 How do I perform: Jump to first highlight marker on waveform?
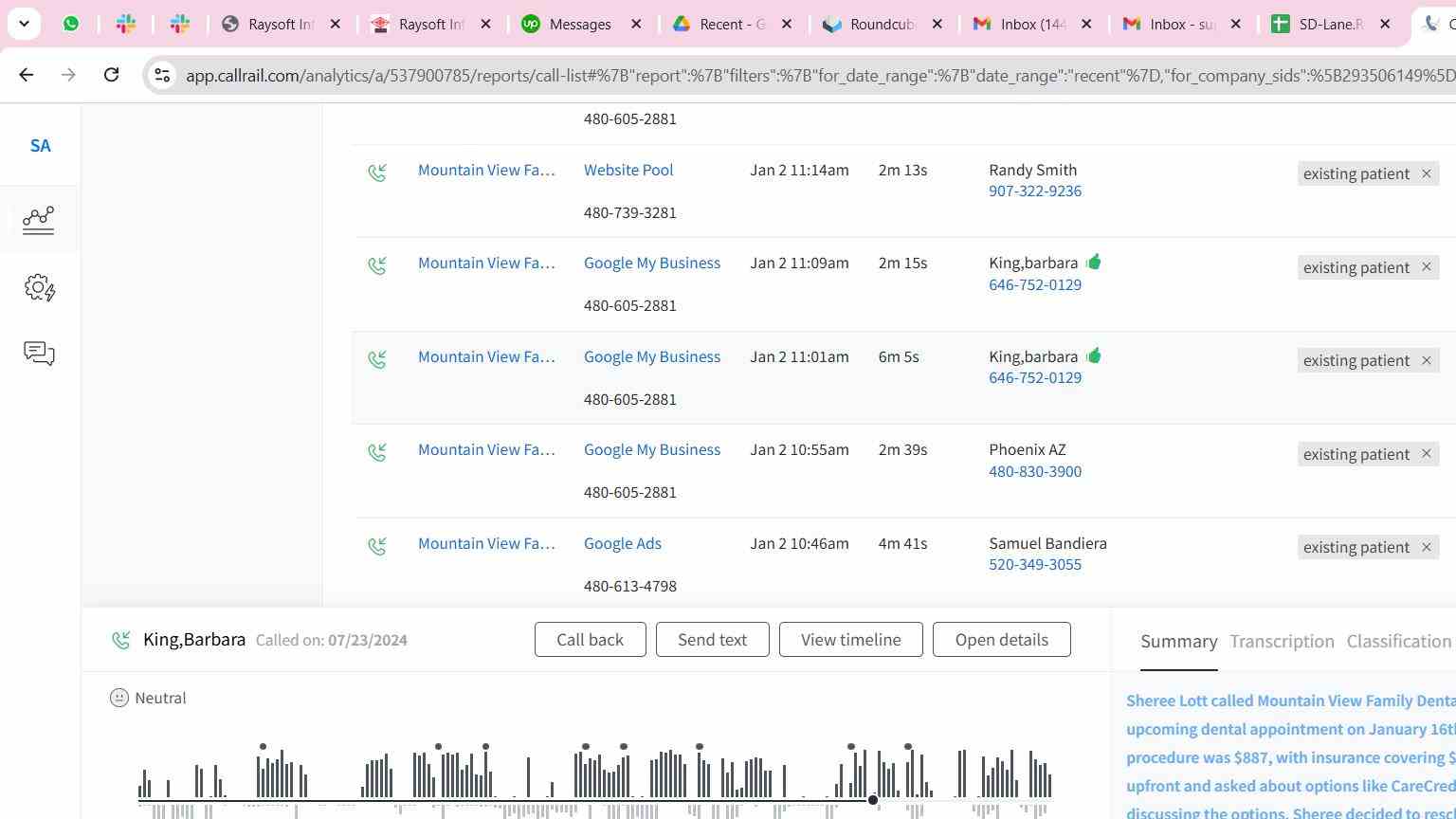click(263, 747)
